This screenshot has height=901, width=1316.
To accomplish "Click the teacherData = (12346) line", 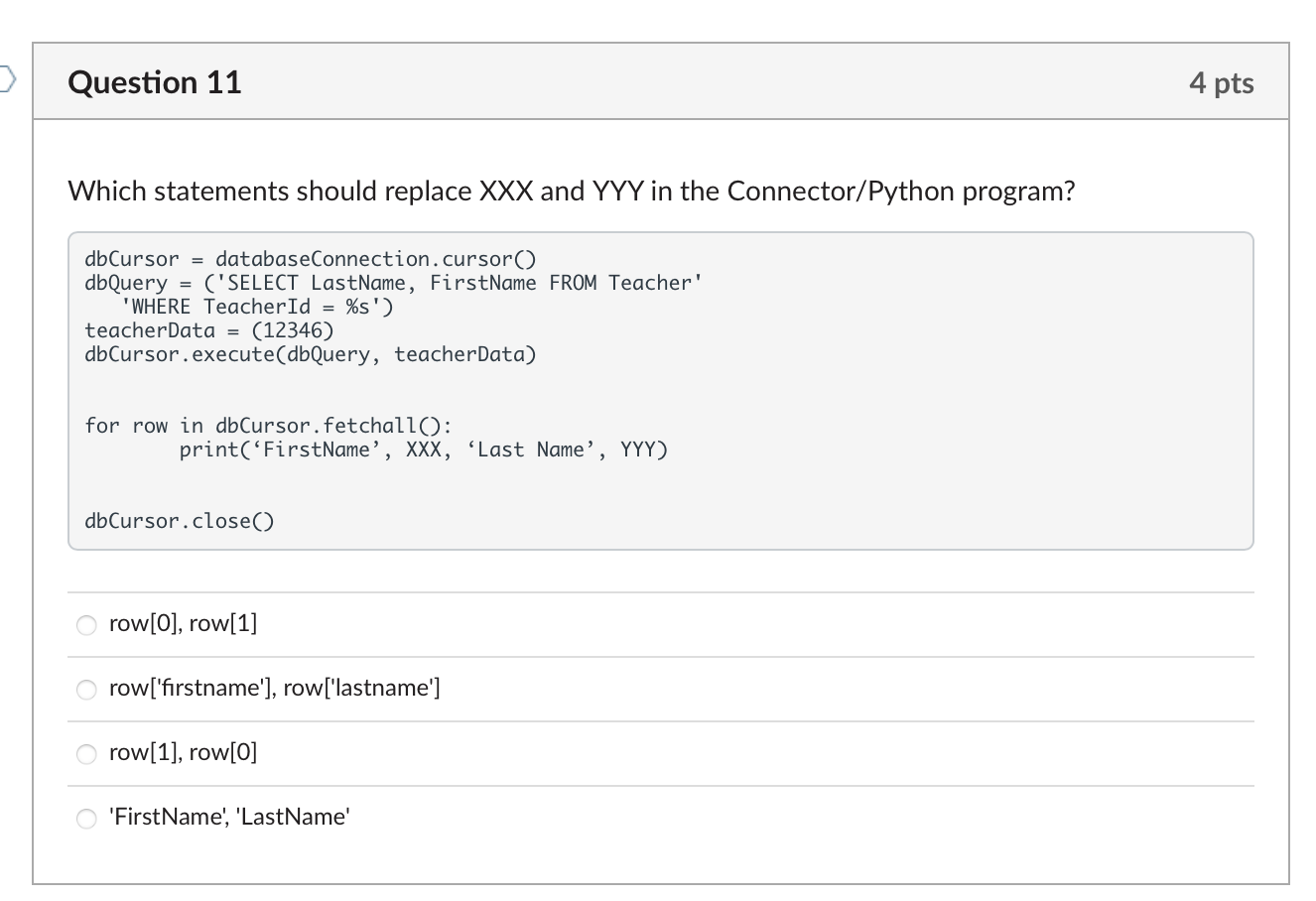I will click(x=208, y=330).
